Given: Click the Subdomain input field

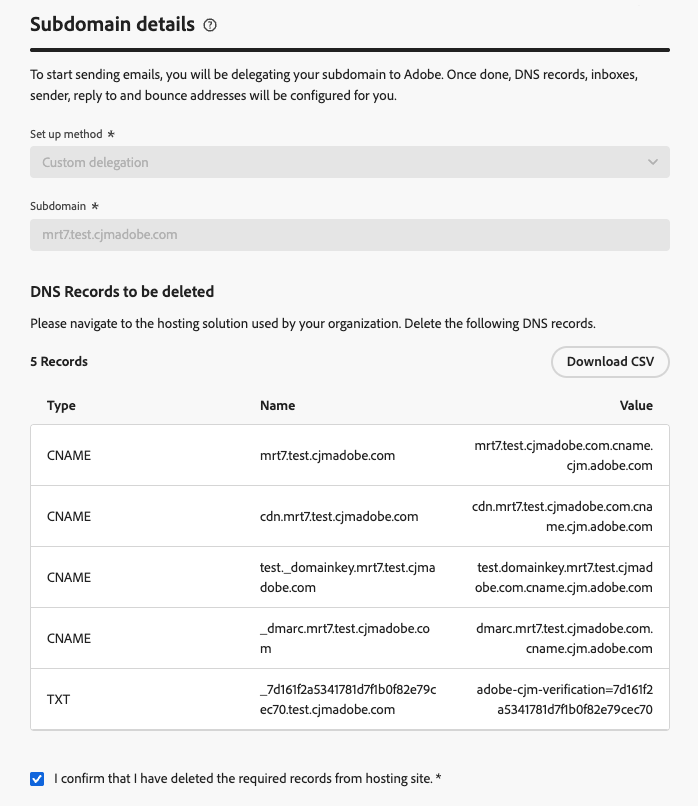Looking at the screenshot, I should [x=349, y=235].
